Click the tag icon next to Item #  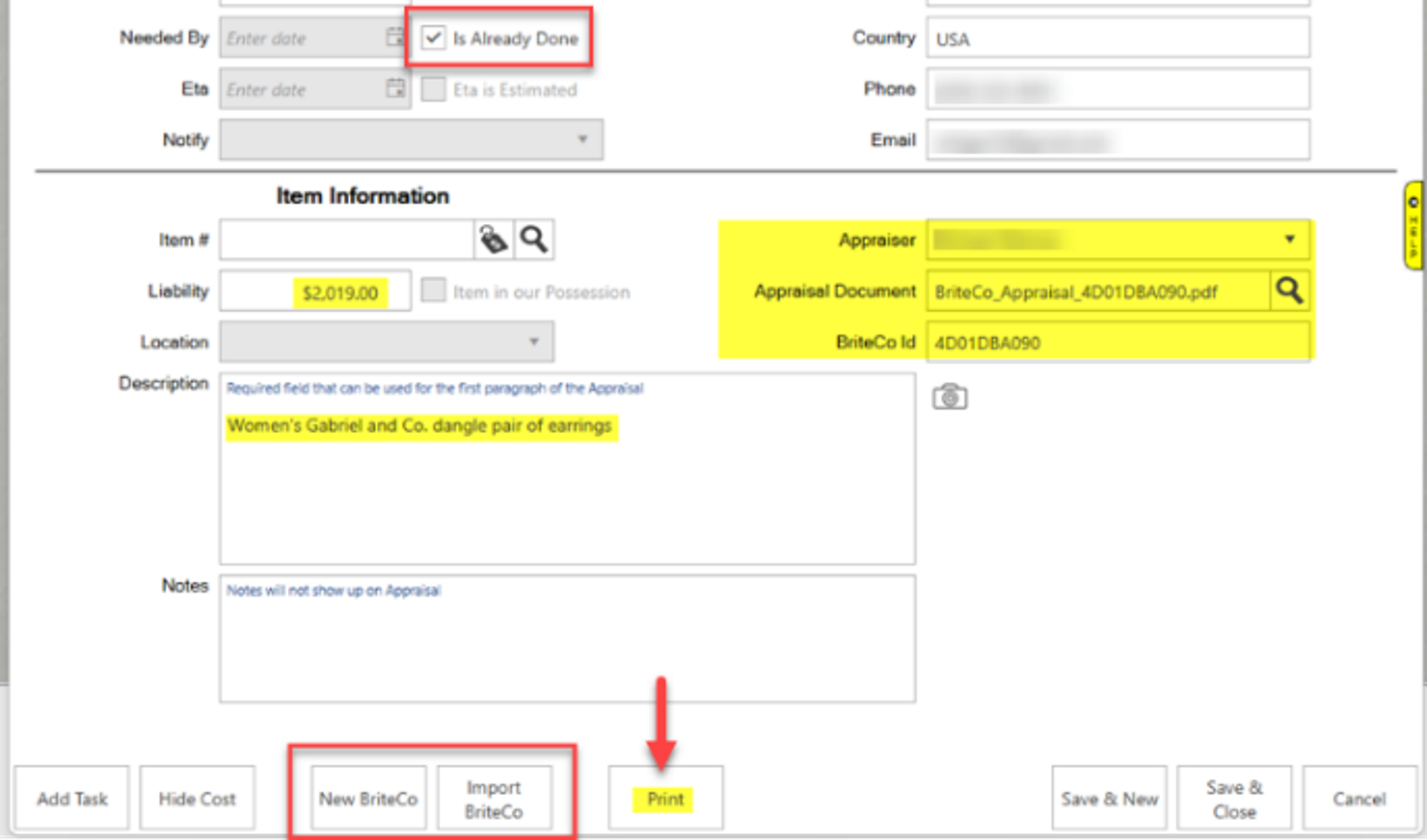(493, 240)
